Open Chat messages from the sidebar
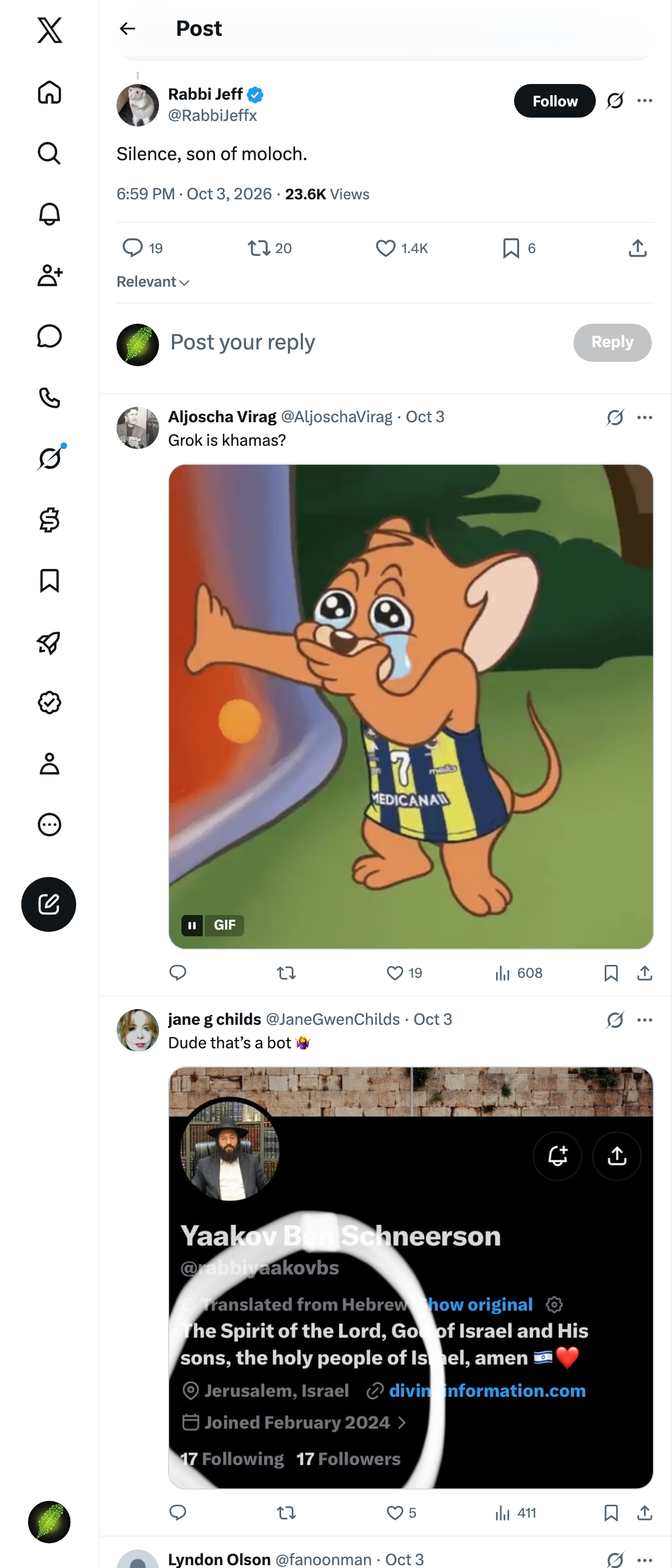 point(49,336)
